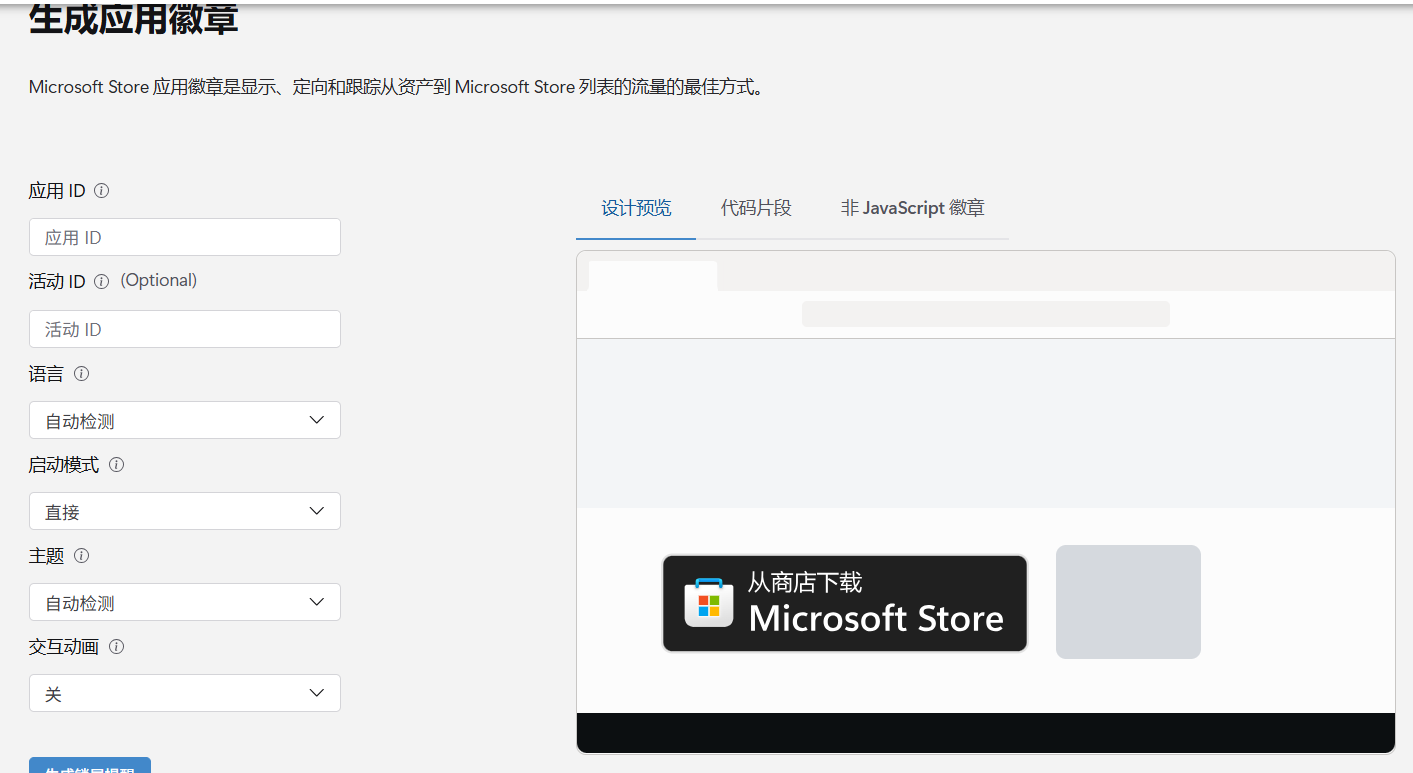Click the info icon next to 活动 ID
The image size is (1413, 773).
coord(101,282)
